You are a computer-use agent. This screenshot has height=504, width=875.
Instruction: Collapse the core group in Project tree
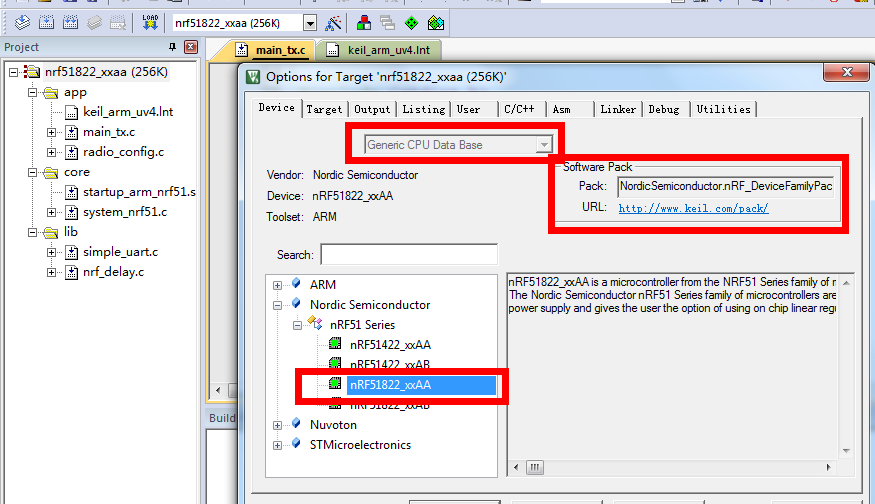[33, 172]
